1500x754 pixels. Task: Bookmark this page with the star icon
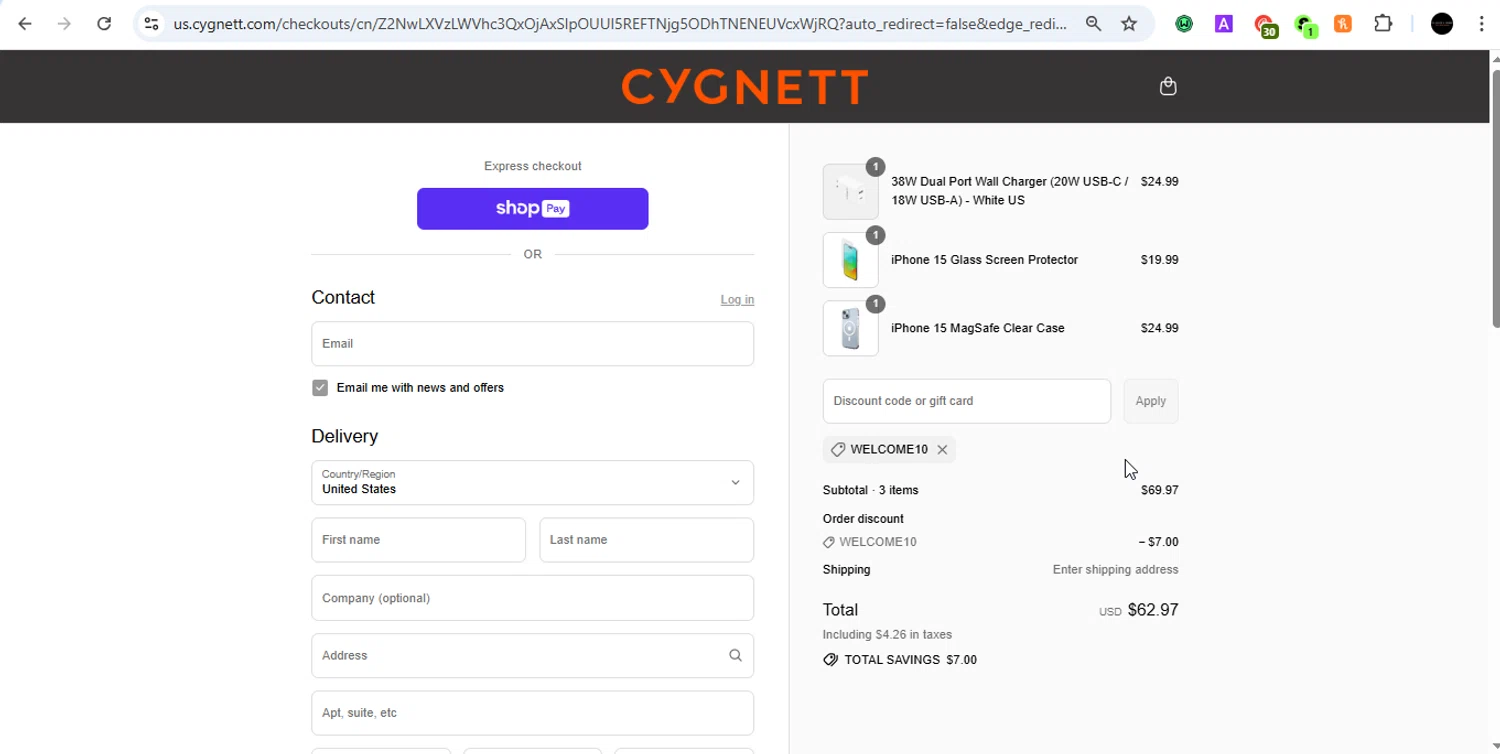(x=1129, y=23)
